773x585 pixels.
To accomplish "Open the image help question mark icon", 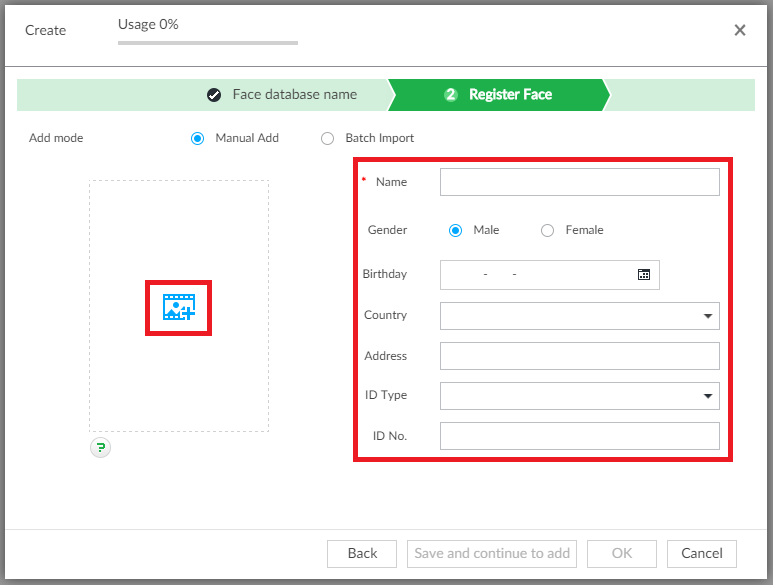I will [x=101, y=447].
